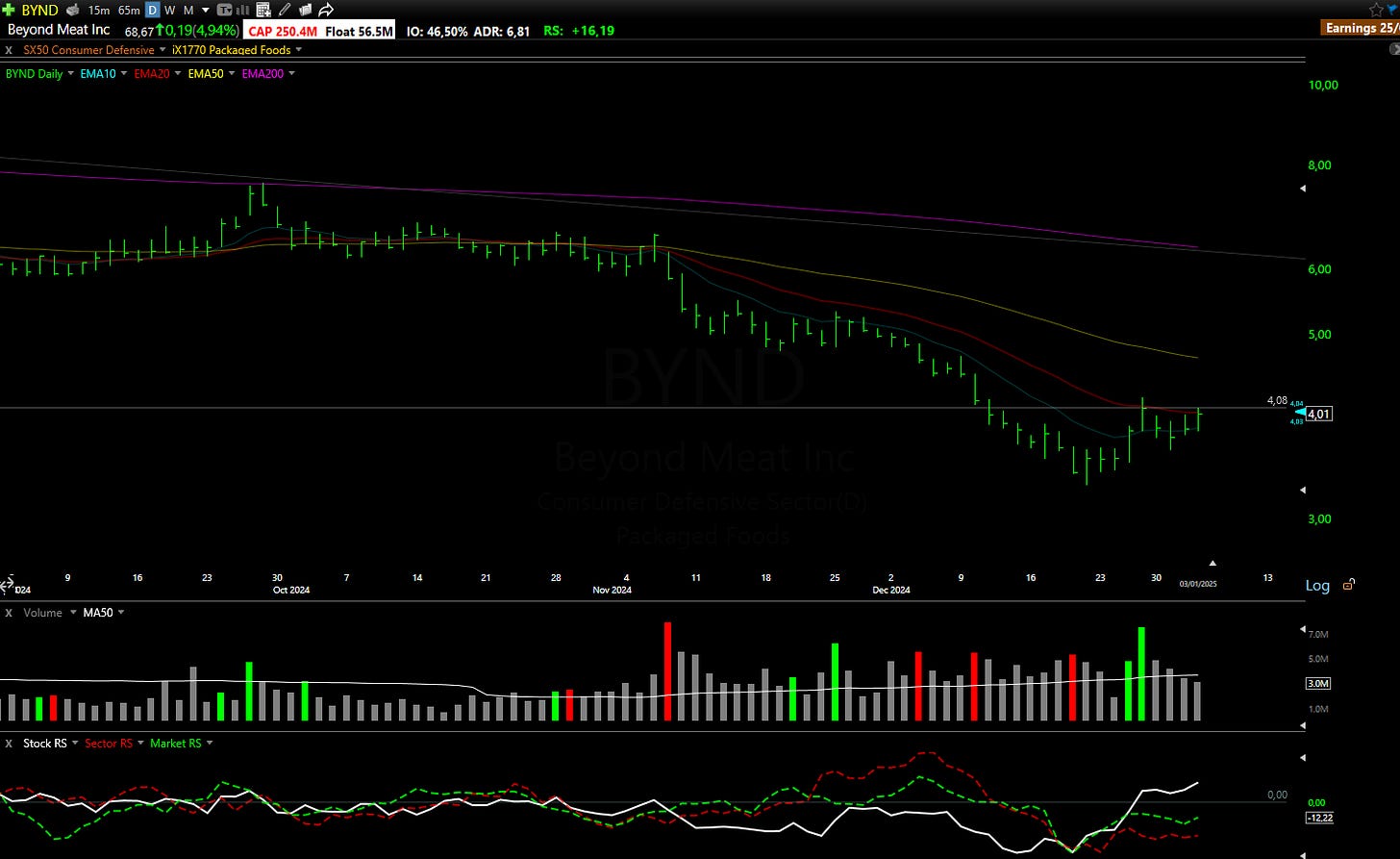
Task: Close the SX50 Consumer Defensive row
Action: (x=9, y=49)
